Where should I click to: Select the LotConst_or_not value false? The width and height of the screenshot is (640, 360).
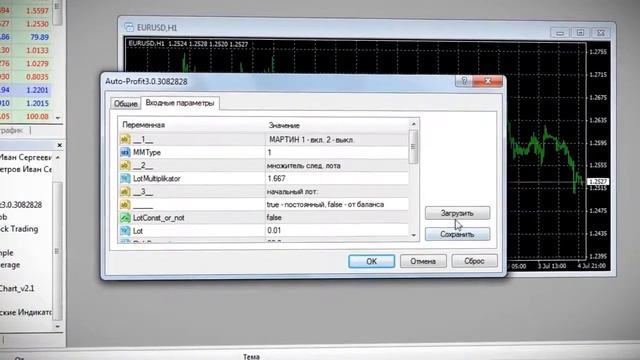coord(337,218)
